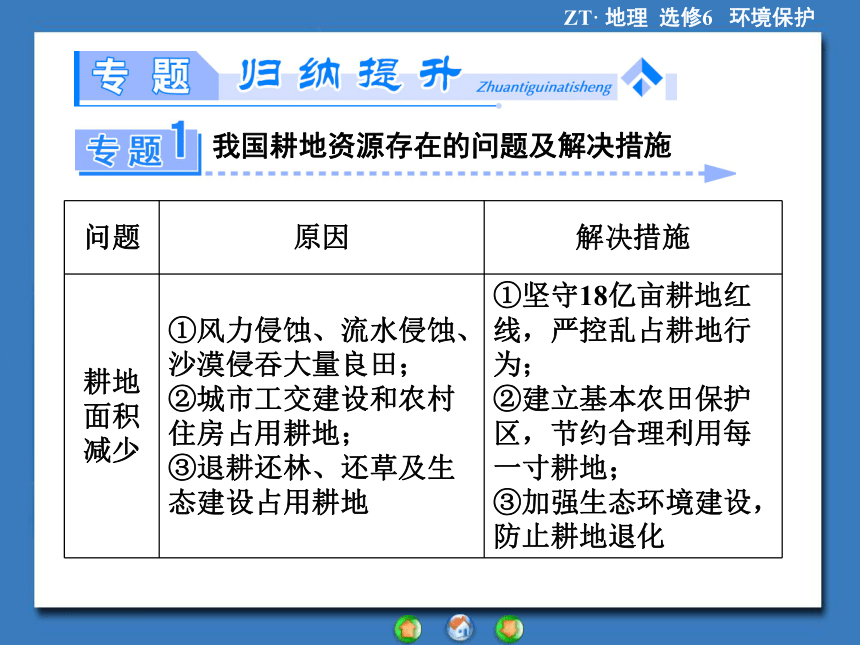This screenshot has height=645, width=860.
Task: Click the text ③退耕还林、还草及生
Action: [x=312, y=467]
